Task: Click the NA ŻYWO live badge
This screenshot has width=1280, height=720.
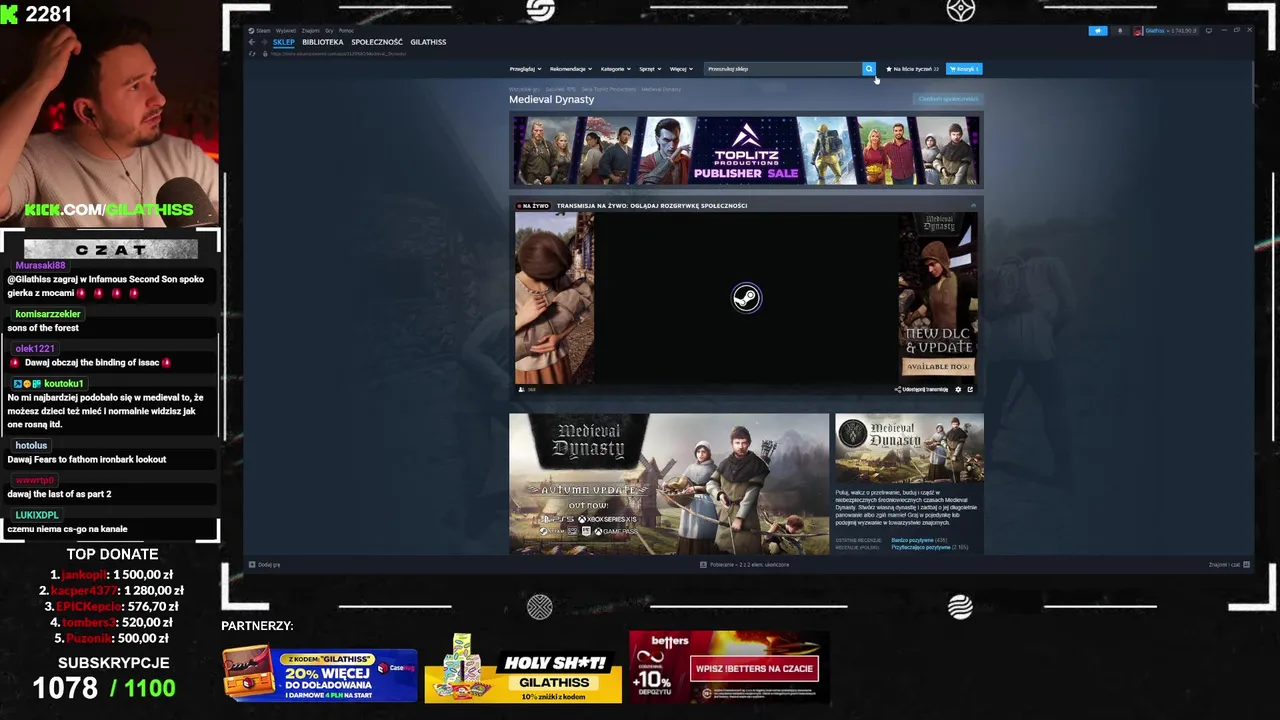Action: pyautogui.click(x=533, y=206)
